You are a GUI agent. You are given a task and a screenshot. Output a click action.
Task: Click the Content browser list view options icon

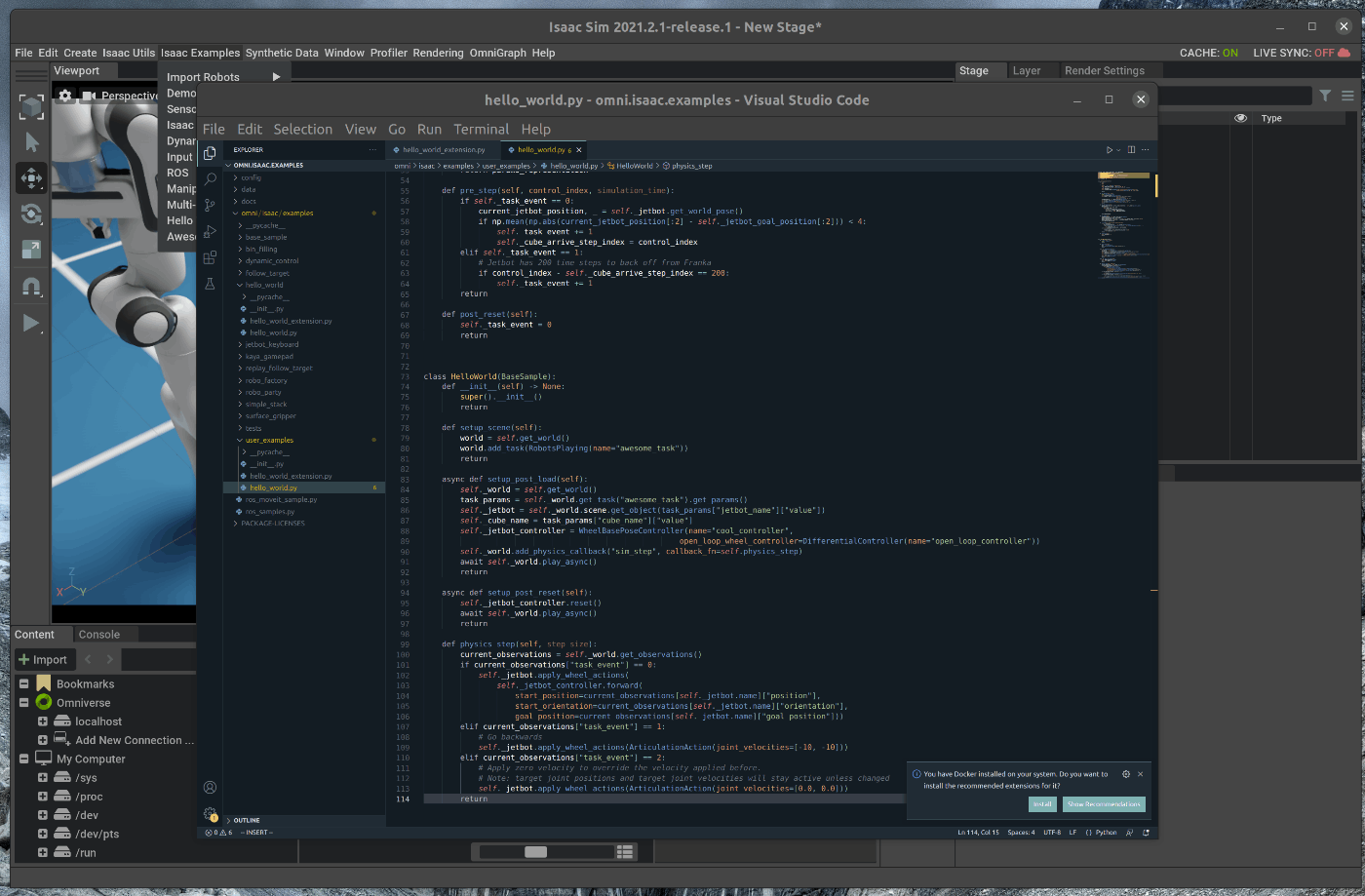coord(626,851)
